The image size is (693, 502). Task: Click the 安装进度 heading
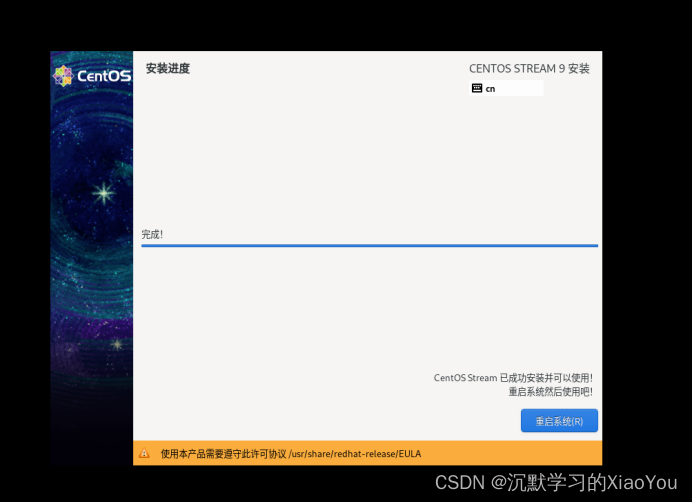pyautogui.click(x=168, y=68)
